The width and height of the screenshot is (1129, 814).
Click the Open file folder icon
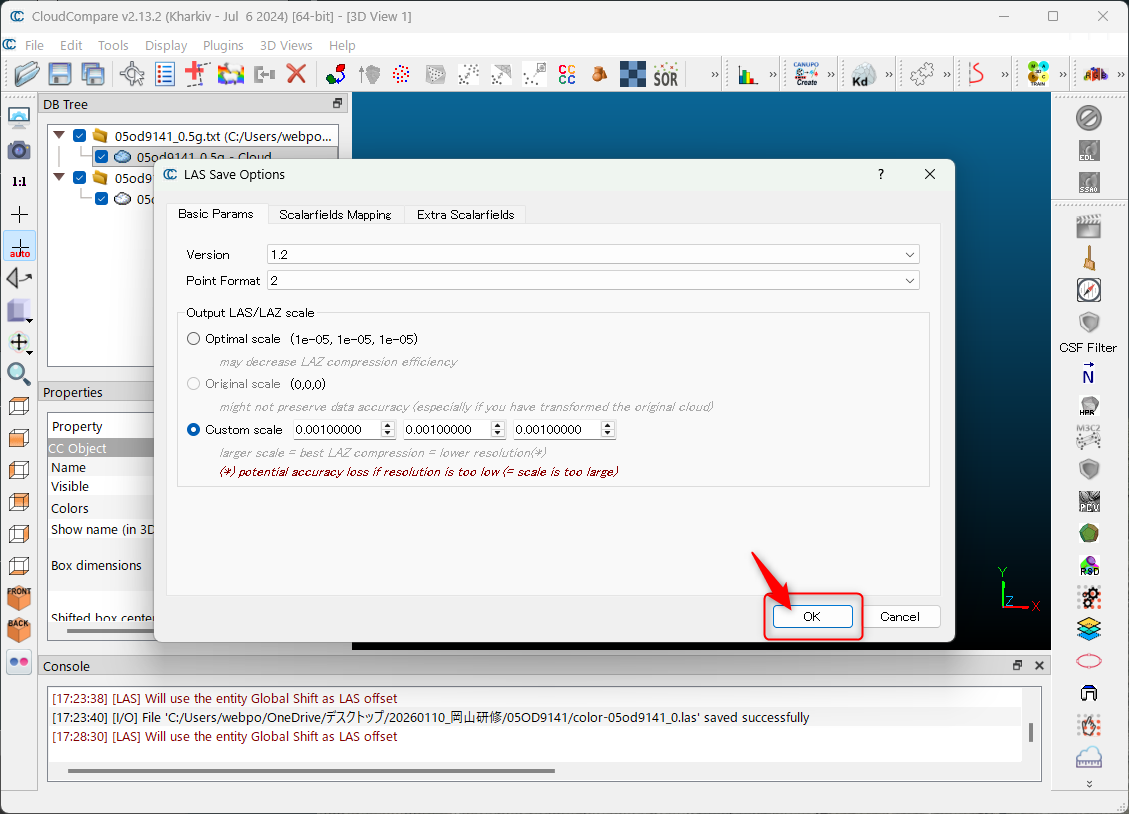(x=27, y=73)
